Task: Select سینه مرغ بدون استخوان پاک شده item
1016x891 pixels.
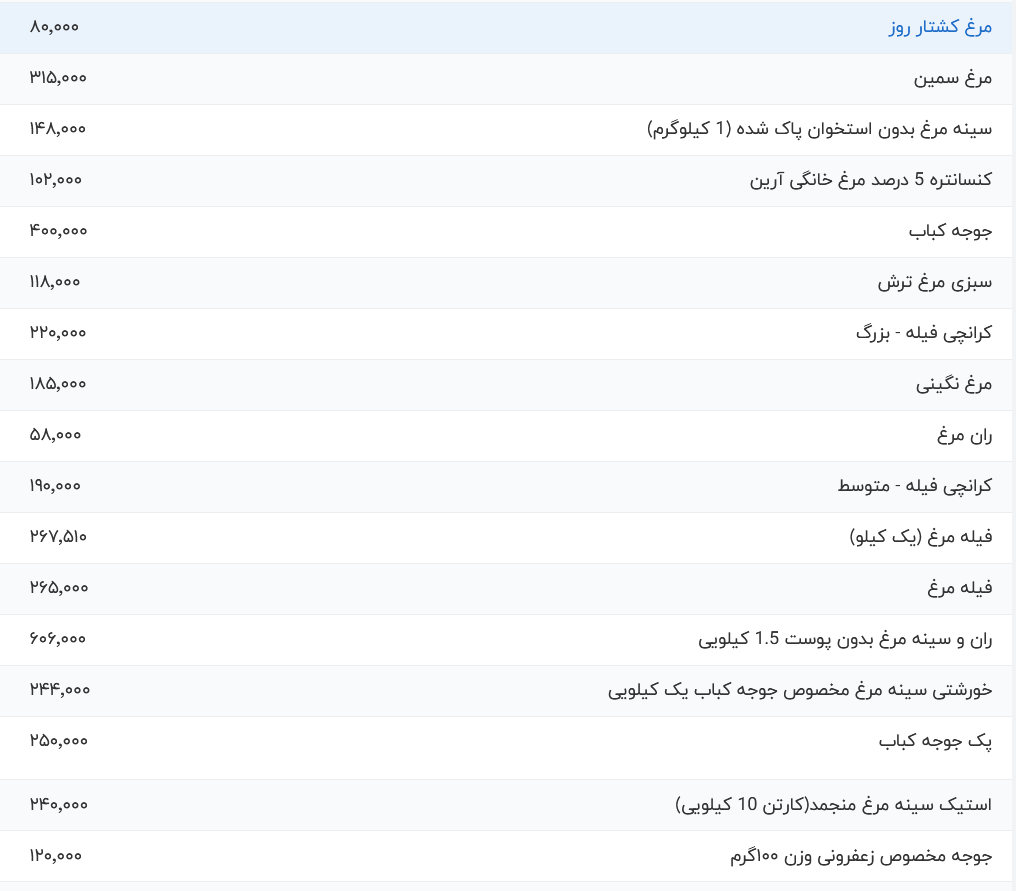Action: 819,129
